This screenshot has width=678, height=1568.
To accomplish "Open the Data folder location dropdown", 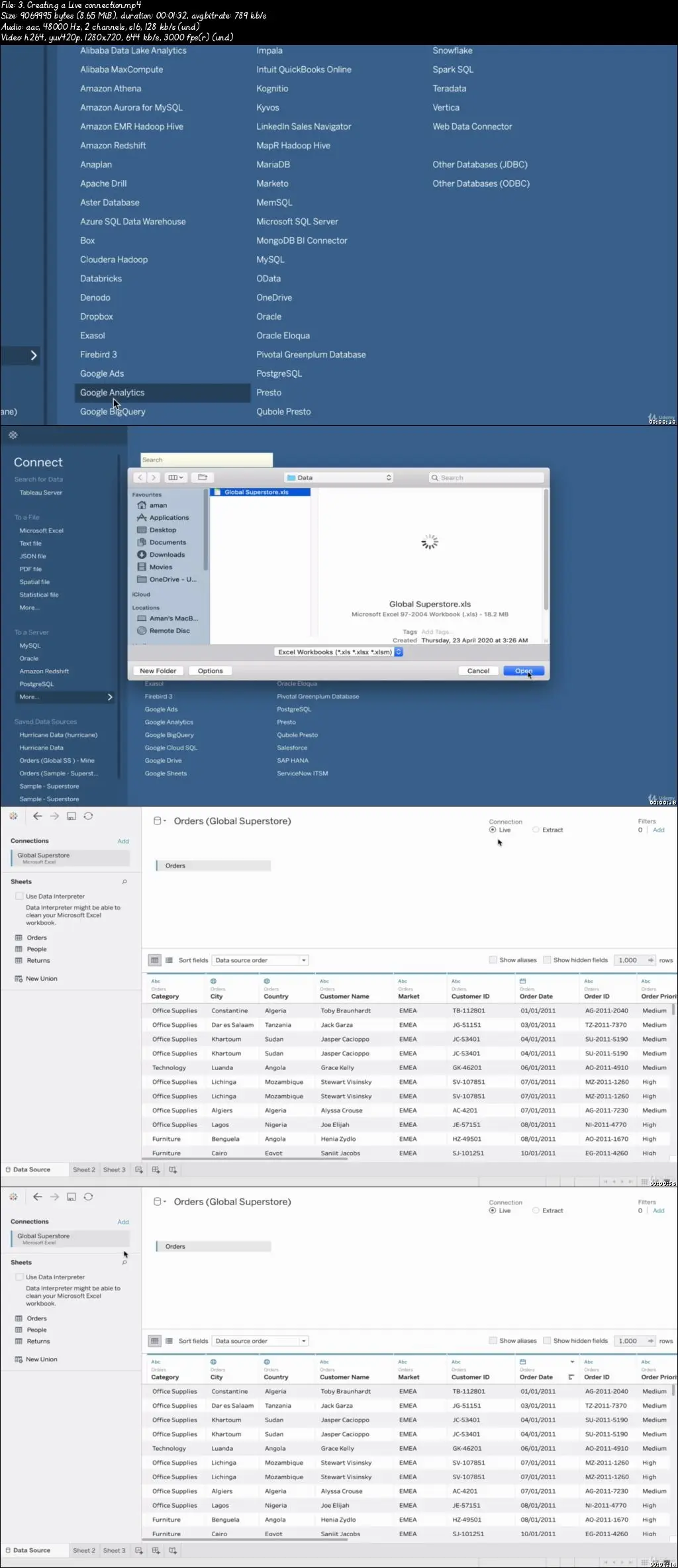I will (340, 477).
